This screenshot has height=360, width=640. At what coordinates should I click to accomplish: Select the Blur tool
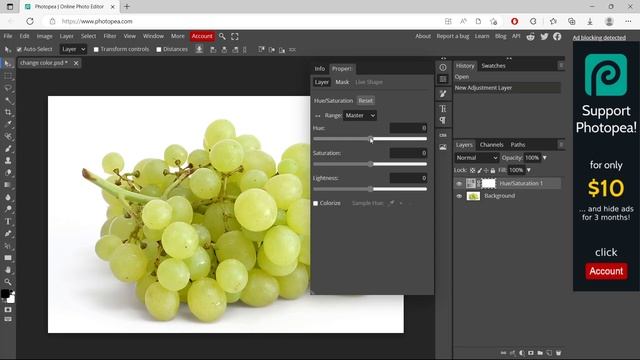click(x=8, y=197)
